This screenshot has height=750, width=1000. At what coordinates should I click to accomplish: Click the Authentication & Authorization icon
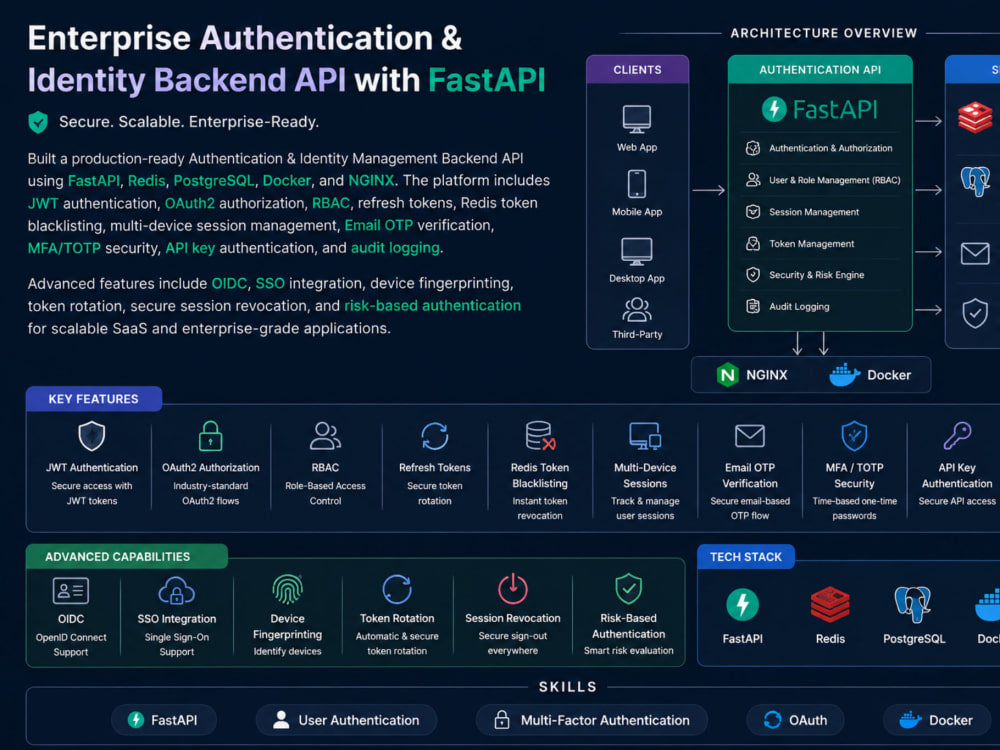point(753,148)
